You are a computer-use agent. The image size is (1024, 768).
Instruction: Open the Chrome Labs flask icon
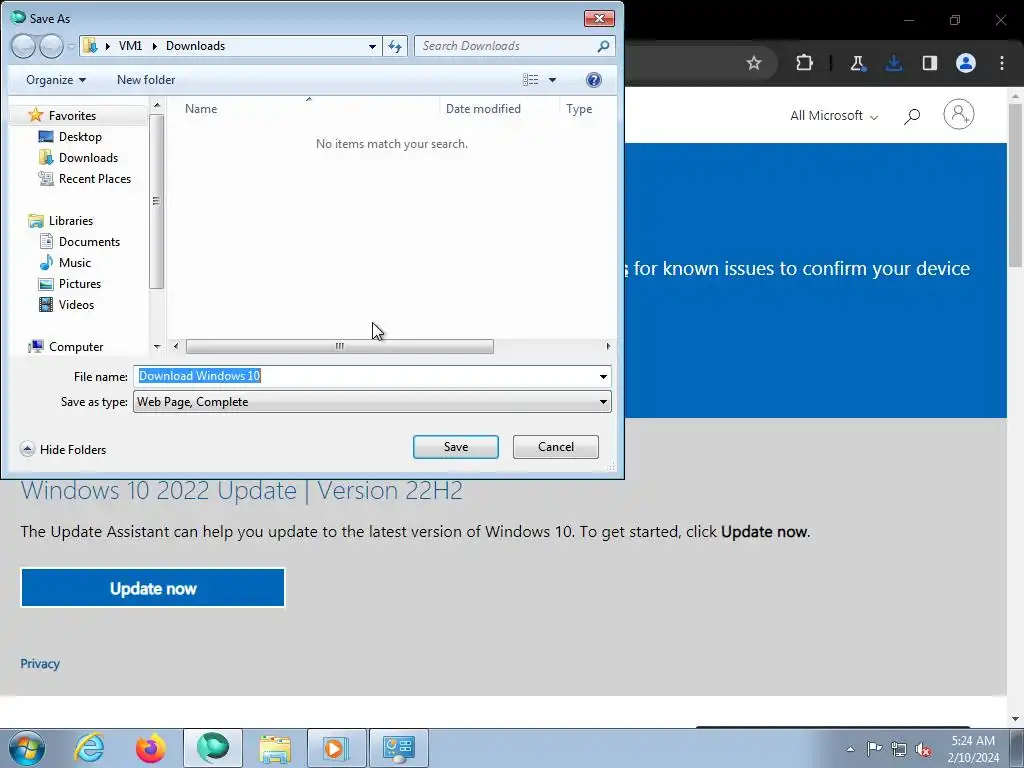(857, 63)
